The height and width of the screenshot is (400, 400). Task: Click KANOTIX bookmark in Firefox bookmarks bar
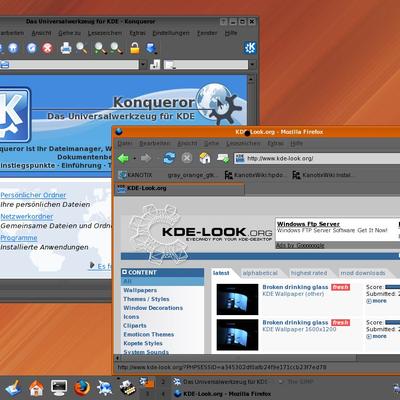pyautogui.click(x=136, y=175)
